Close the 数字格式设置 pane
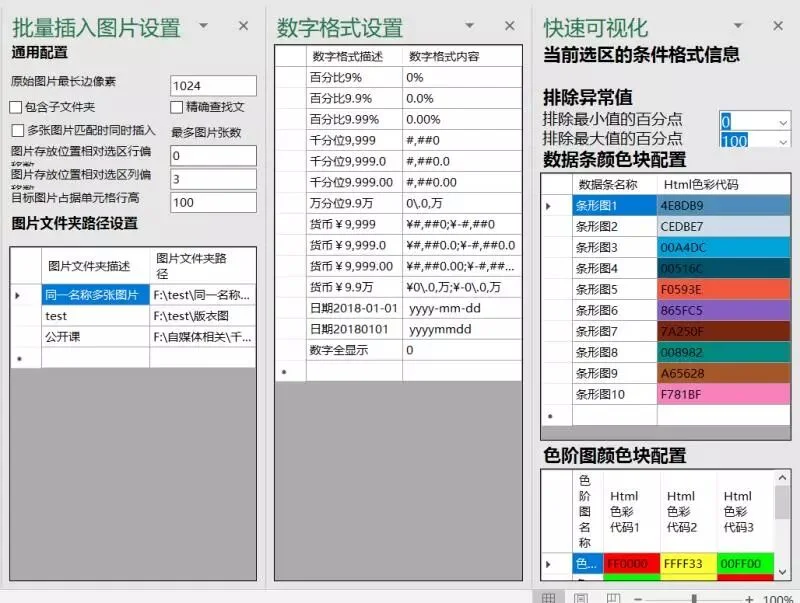 pyautogui.click(x=510, y=26)
